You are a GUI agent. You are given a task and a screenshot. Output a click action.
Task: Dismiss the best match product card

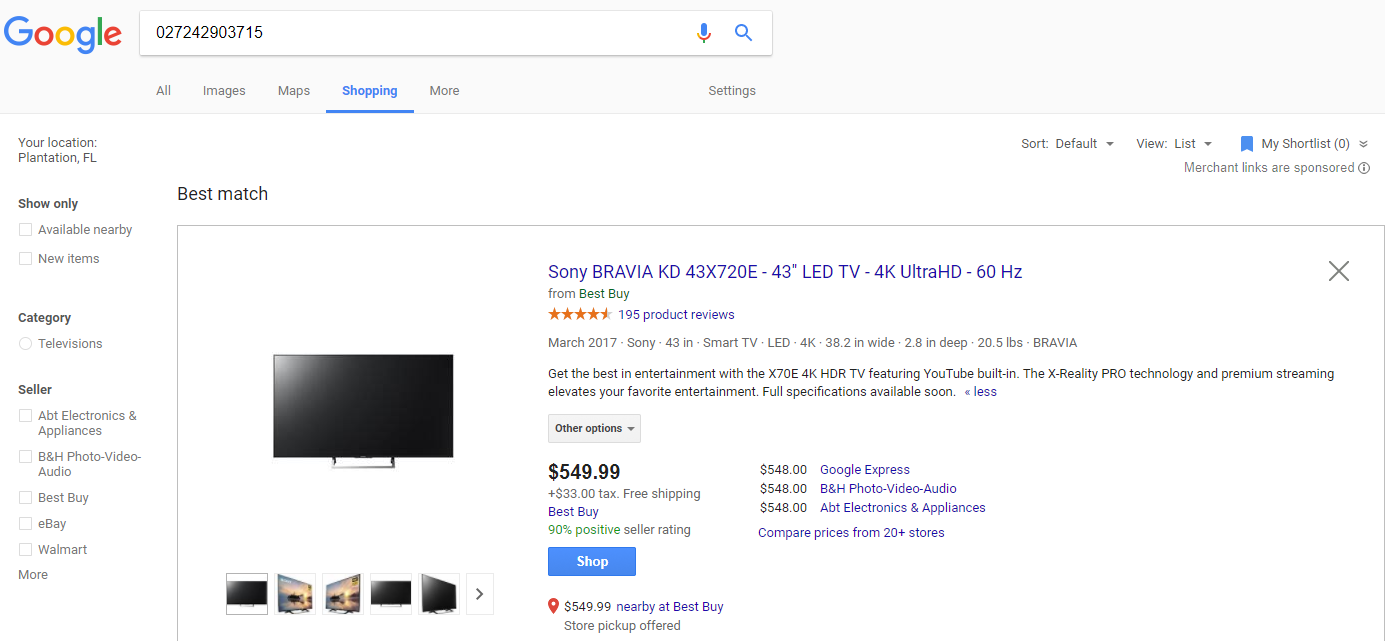(x=1338, y=271)
